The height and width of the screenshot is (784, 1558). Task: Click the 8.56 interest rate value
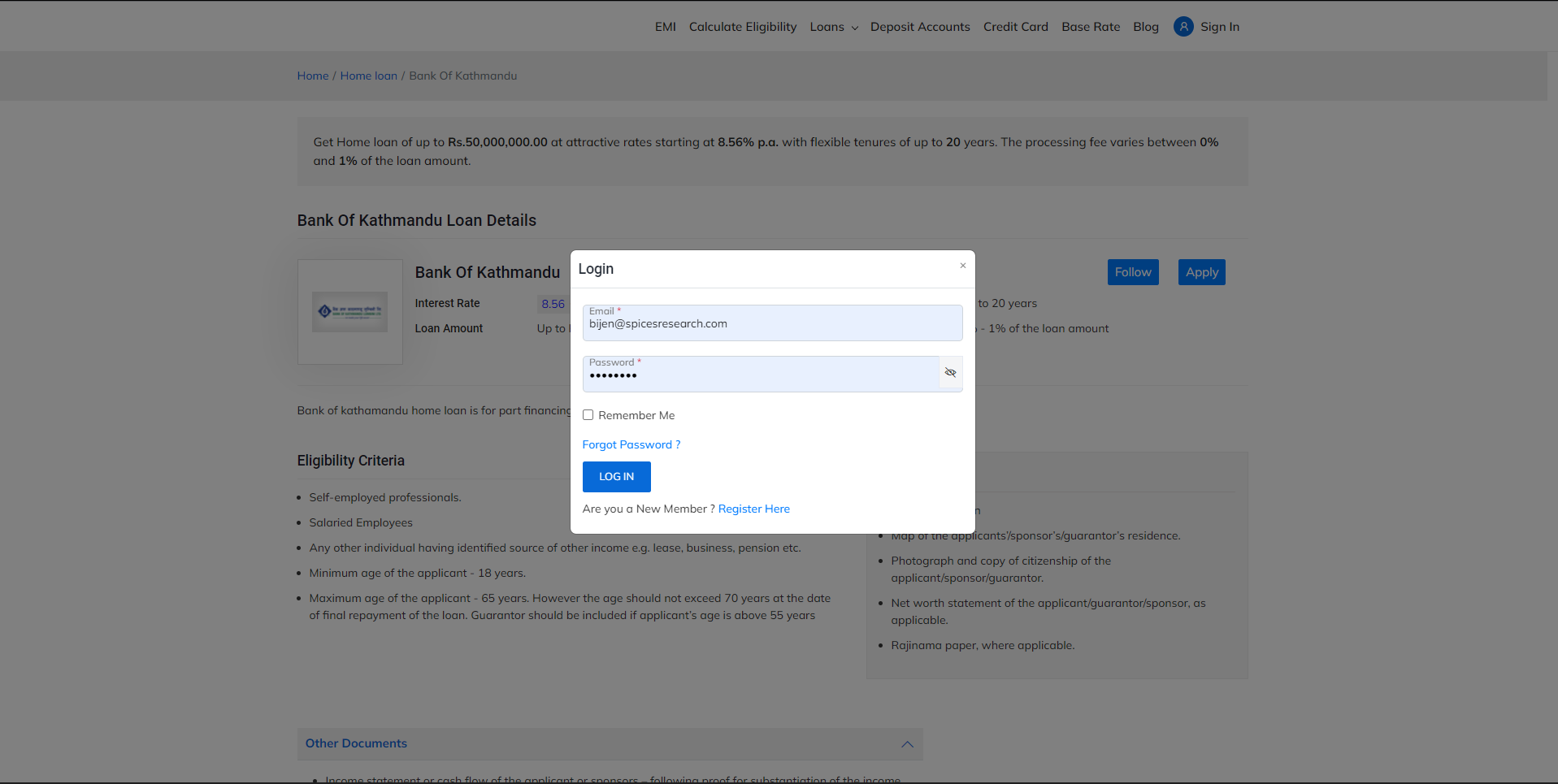[553, 304]
